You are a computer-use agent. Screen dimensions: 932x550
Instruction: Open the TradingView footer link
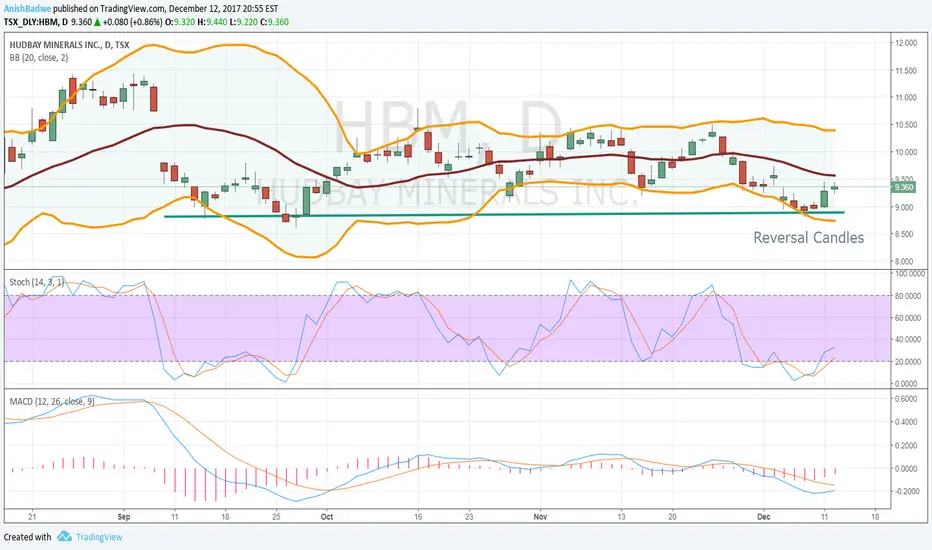coord(99,537)
